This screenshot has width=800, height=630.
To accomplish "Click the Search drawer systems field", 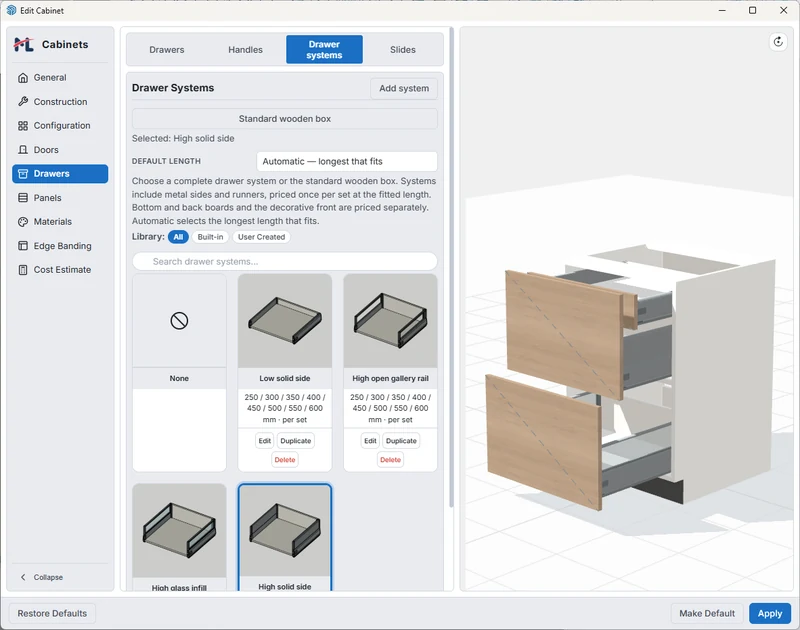I will [285, 261].
